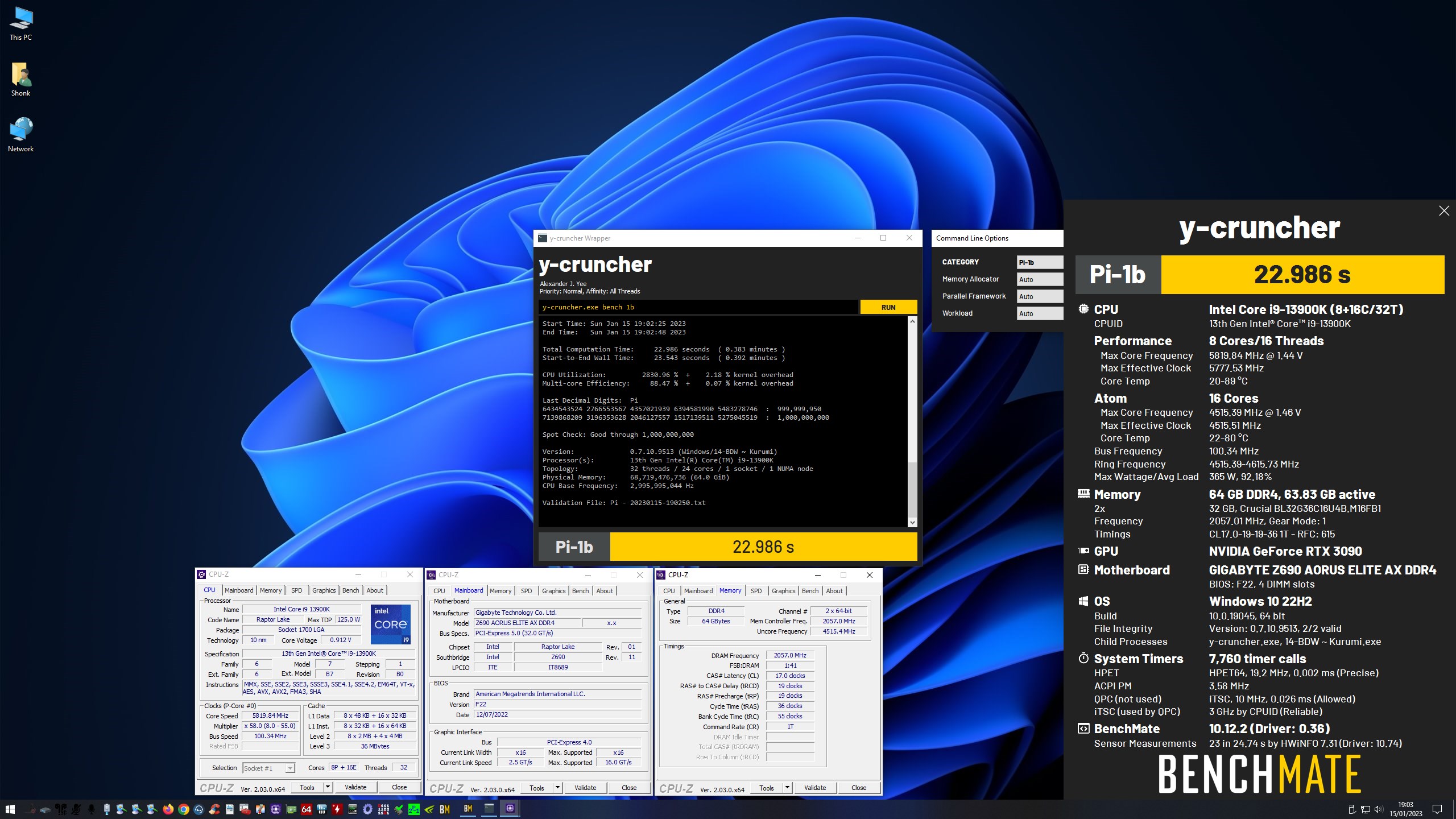Click Validate in the first CPU-Z window
Image resolution: width=1456 pixels, height=819 pixels.
[355, 787]
